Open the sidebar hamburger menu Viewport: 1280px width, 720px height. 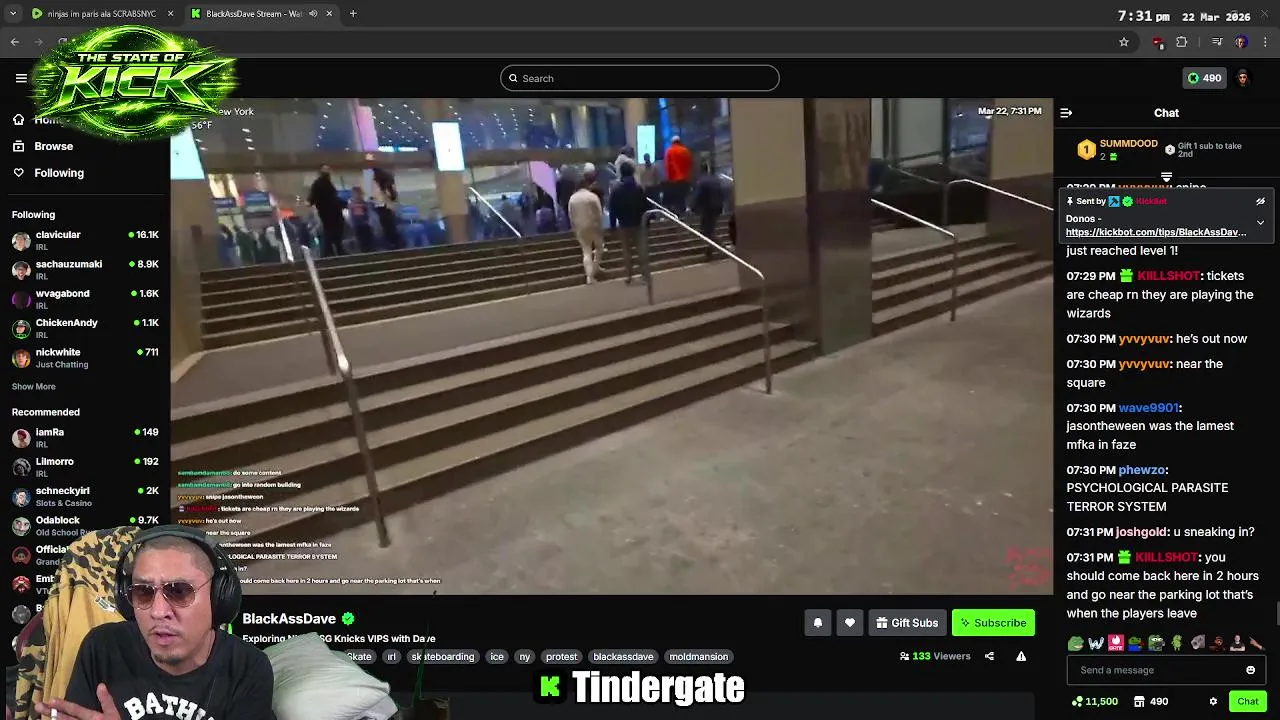pyautogui.click(x=21, y=78)
